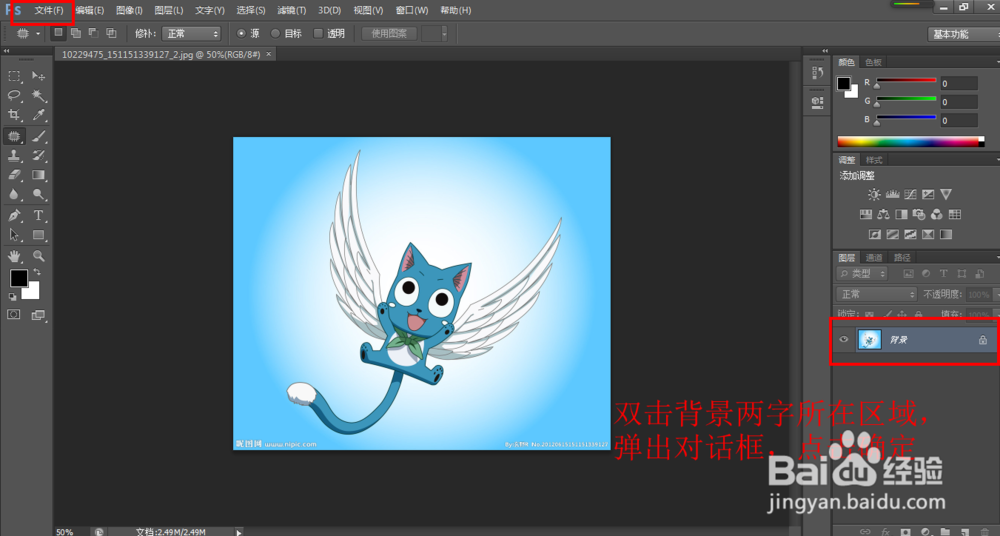Select the Crop tool

coord(14,115)
